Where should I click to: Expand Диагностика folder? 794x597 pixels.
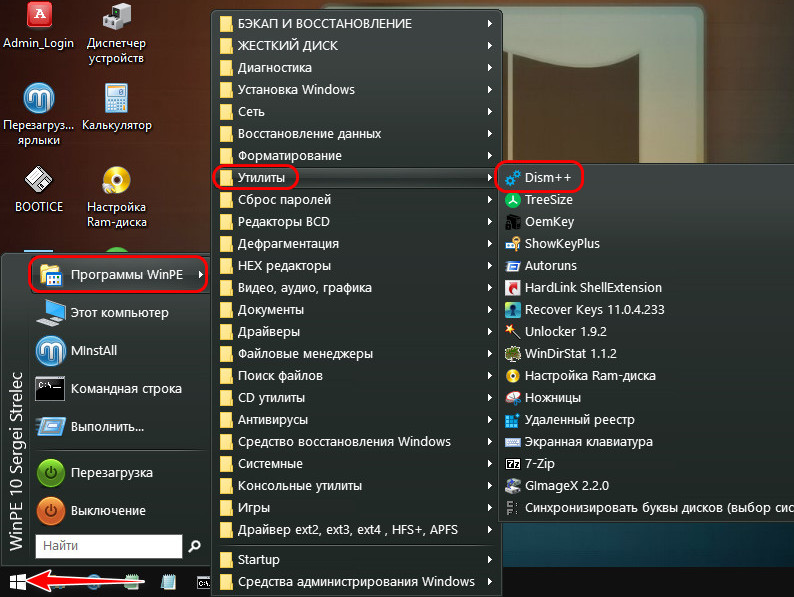357,67
